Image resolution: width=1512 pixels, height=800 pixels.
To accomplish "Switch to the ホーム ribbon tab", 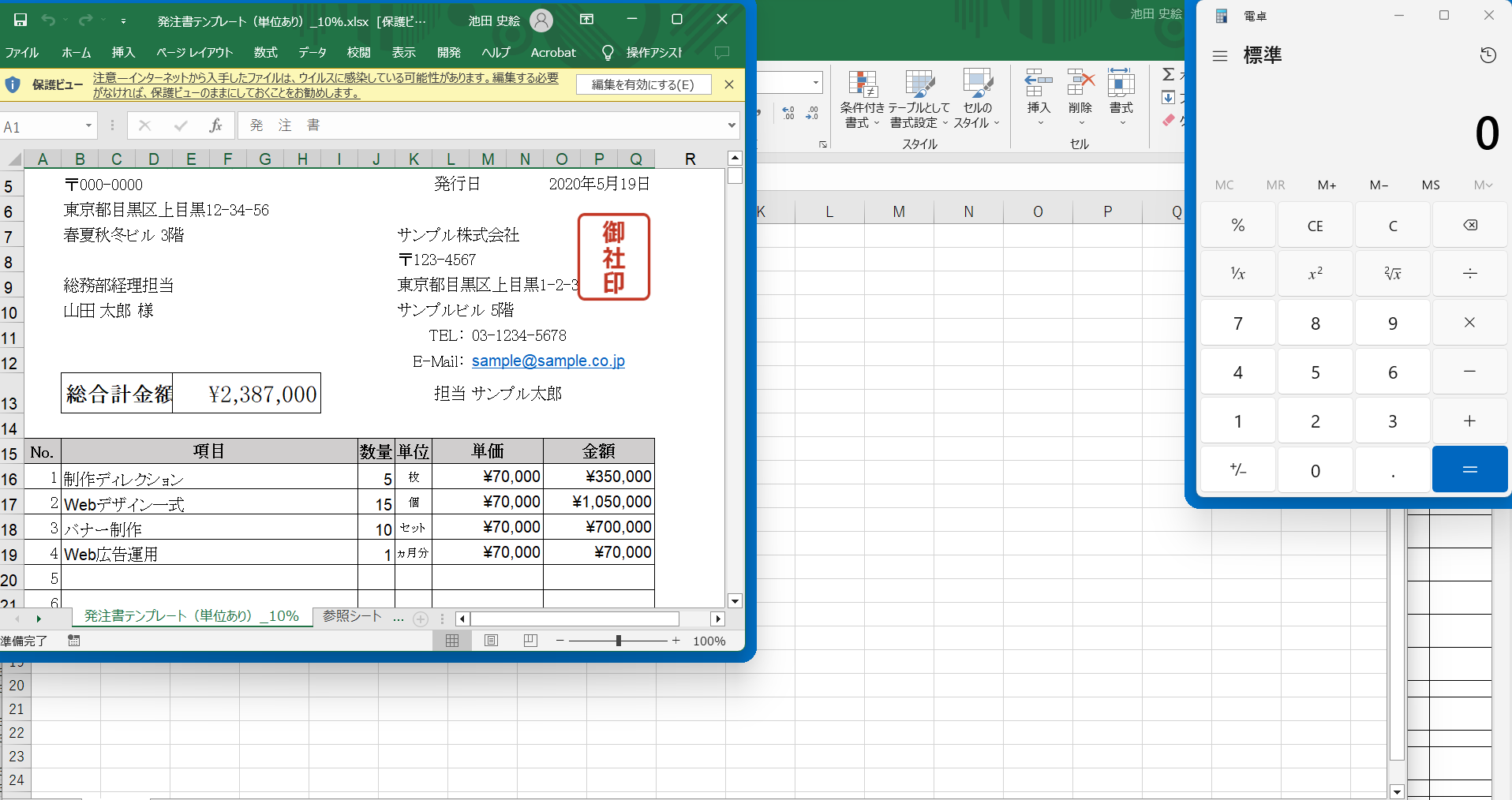I will pyautogui.click(x=77, y=53).
